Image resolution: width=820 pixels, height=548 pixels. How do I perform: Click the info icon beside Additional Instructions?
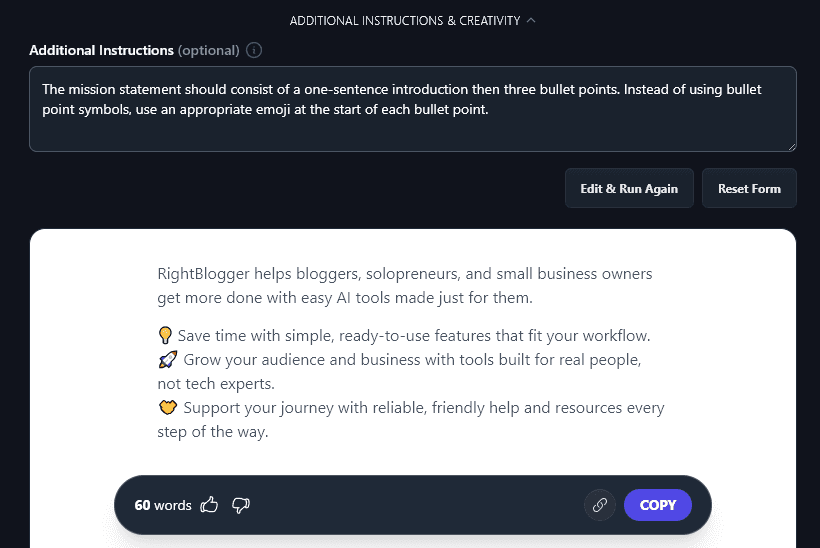pos(254,50)
